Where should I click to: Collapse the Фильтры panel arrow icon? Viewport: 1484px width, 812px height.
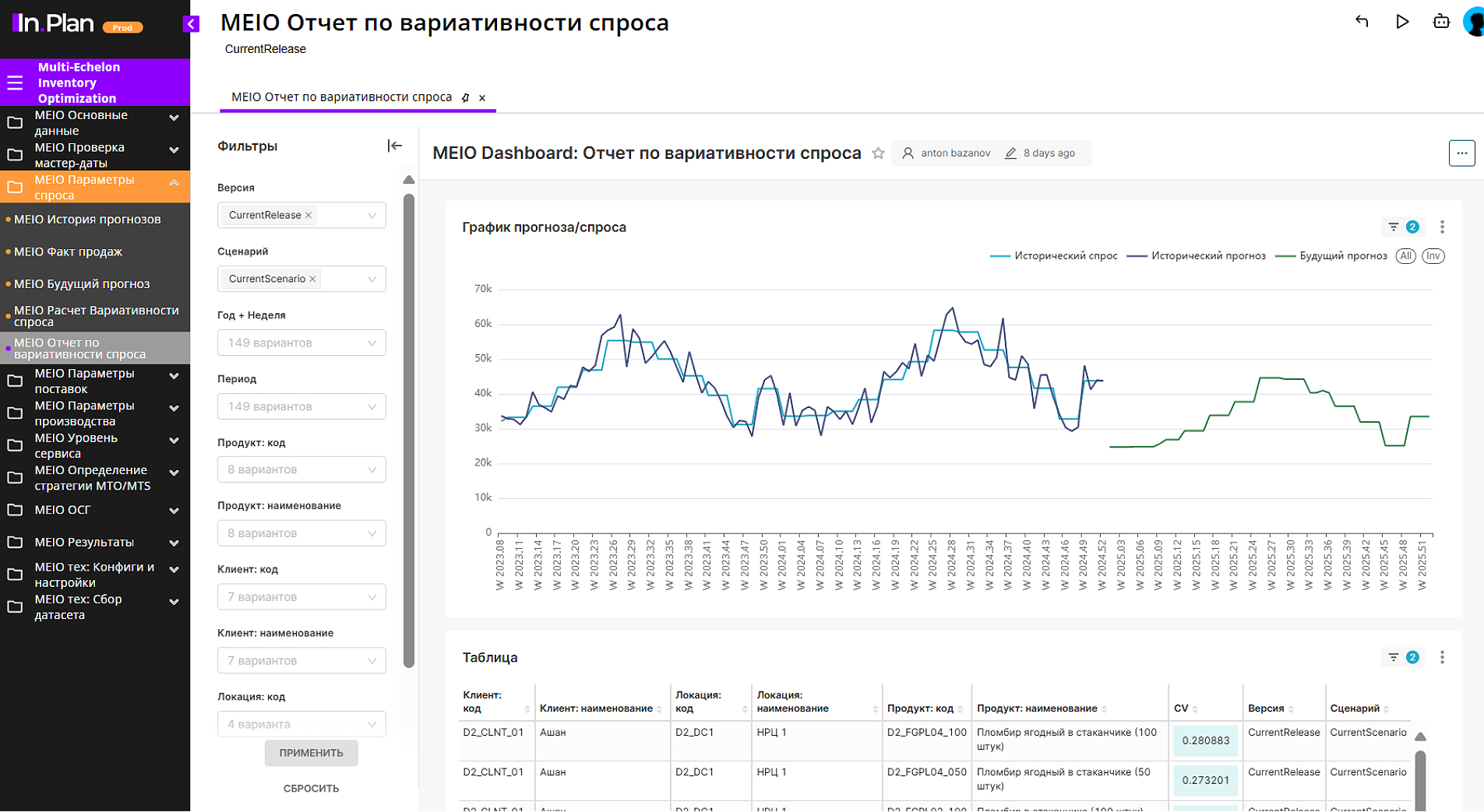(395, 146)
